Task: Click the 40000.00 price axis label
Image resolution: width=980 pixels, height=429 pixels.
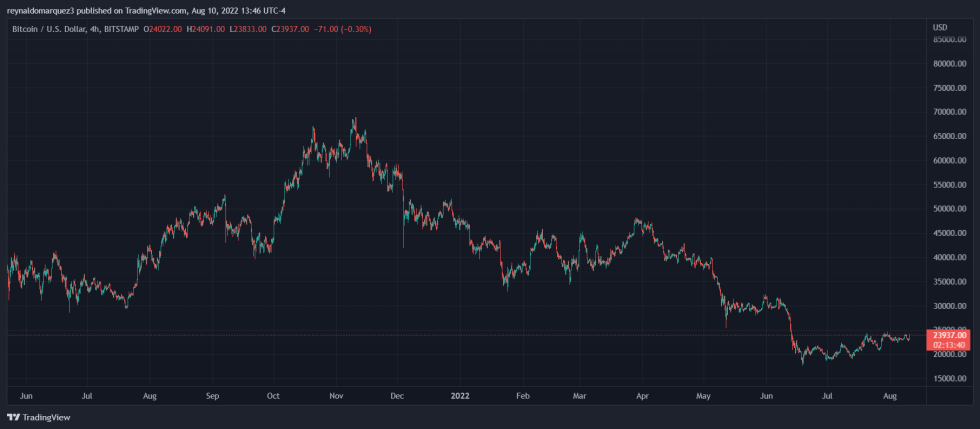Action: point(950,258)
